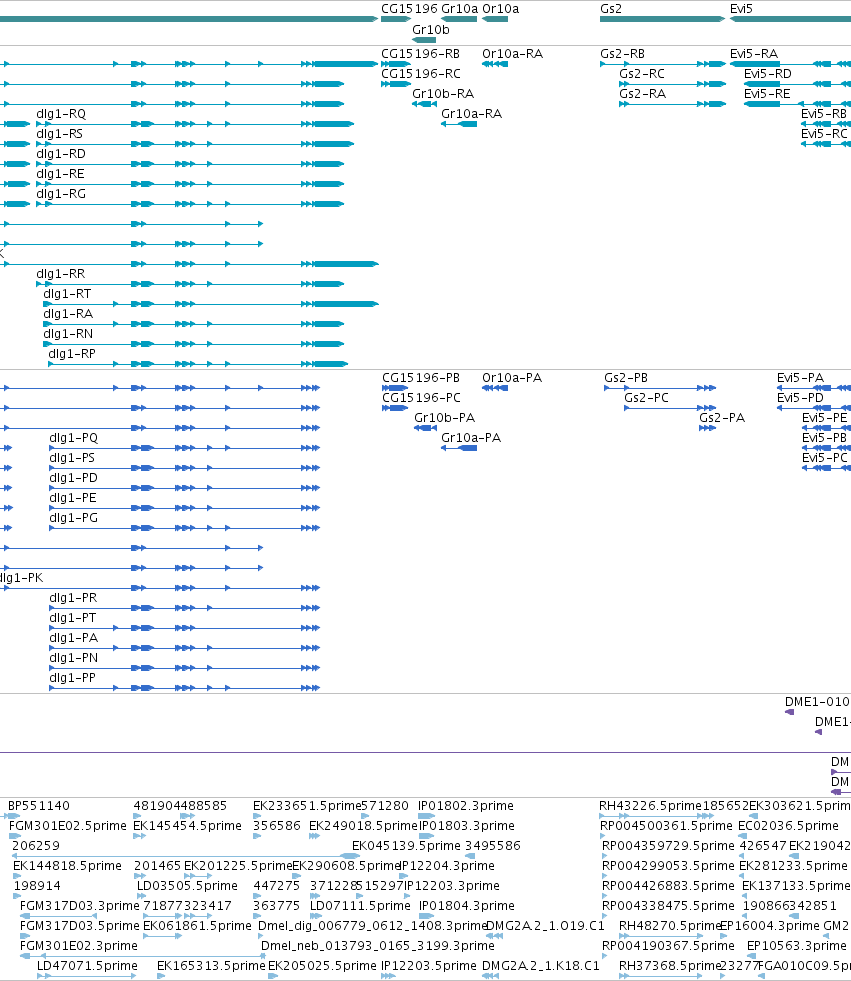Open the FGM301E02.5prime EST label
The image size is (851, 981).
pyautogui.click(x=68, y=826)
